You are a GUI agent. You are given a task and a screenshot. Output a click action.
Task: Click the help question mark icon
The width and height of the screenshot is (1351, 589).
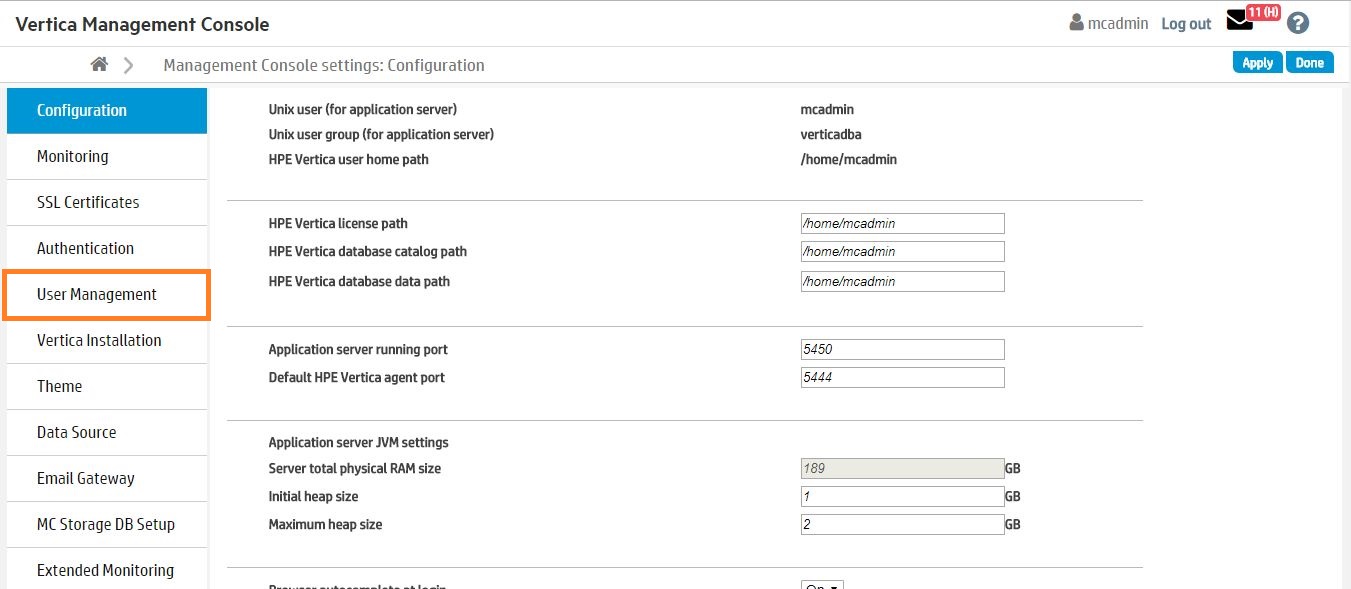[x=1297, y=24]
